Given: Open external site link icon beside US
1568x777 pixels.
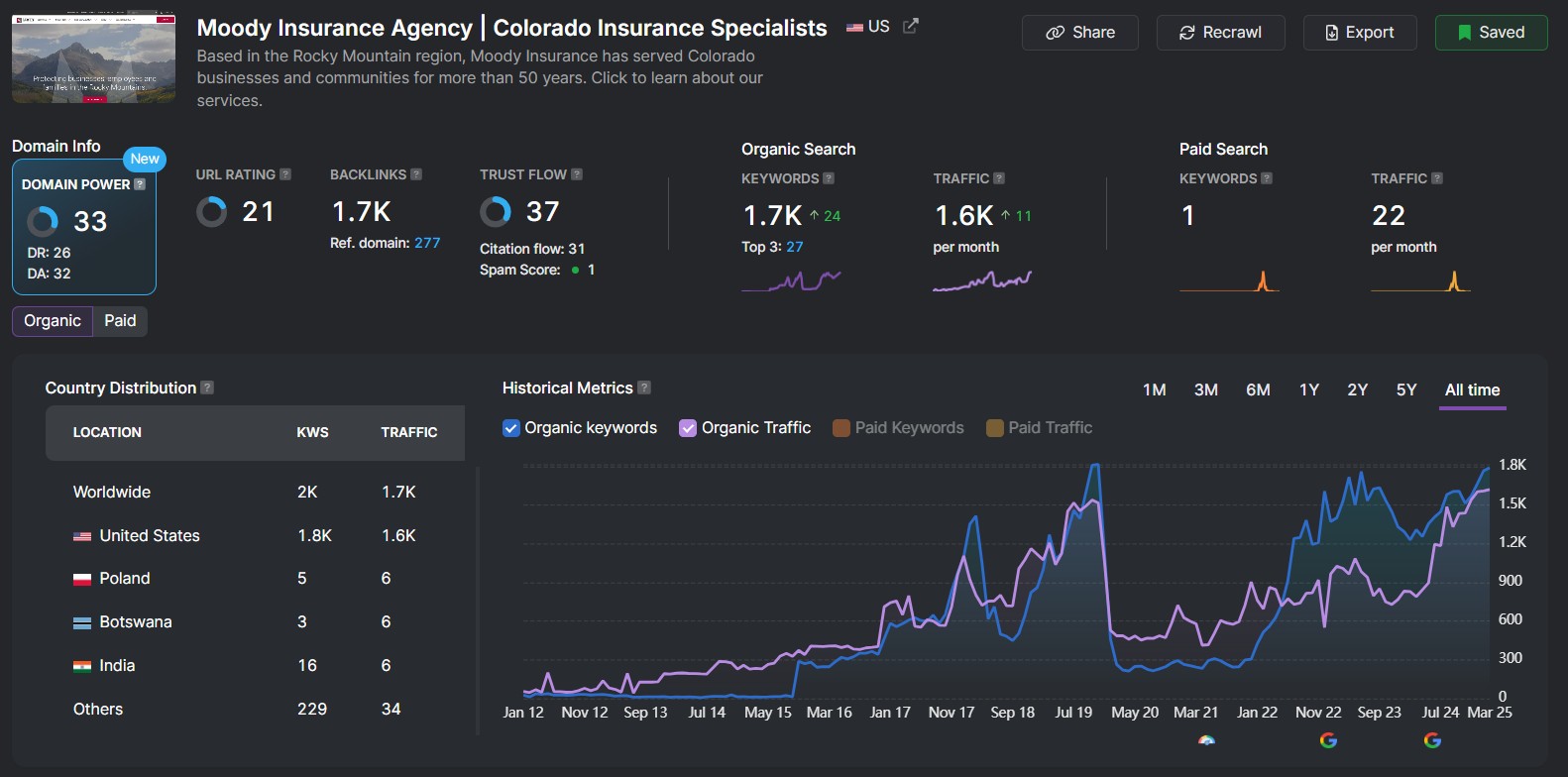Looking at the screenshot, I should (911, 27).
